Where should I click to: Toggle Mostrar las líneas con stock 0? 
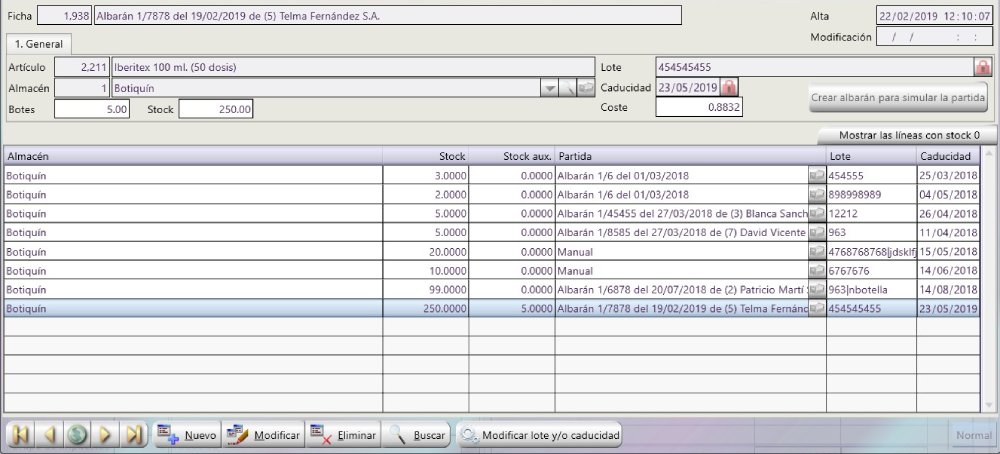coord(908,135)
